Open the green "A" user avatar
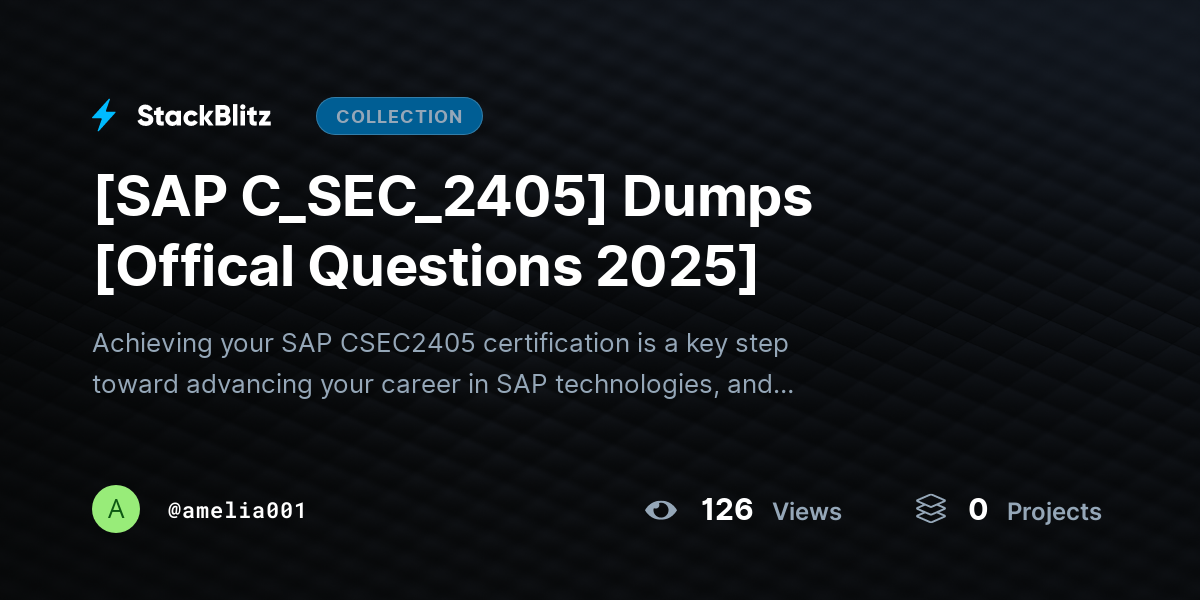Screen dimensions: 1200x600 pos(116,510)
